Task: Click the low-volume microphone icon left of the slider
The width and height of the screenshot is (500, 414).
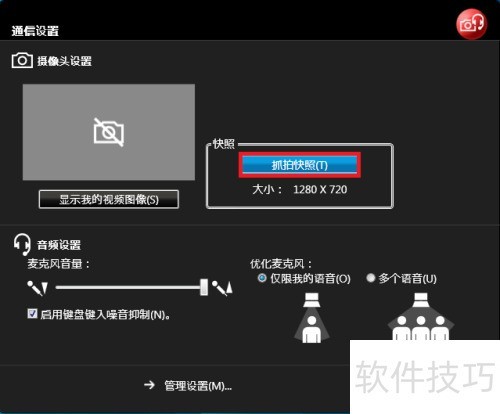Action: click(x=37, y=288)
